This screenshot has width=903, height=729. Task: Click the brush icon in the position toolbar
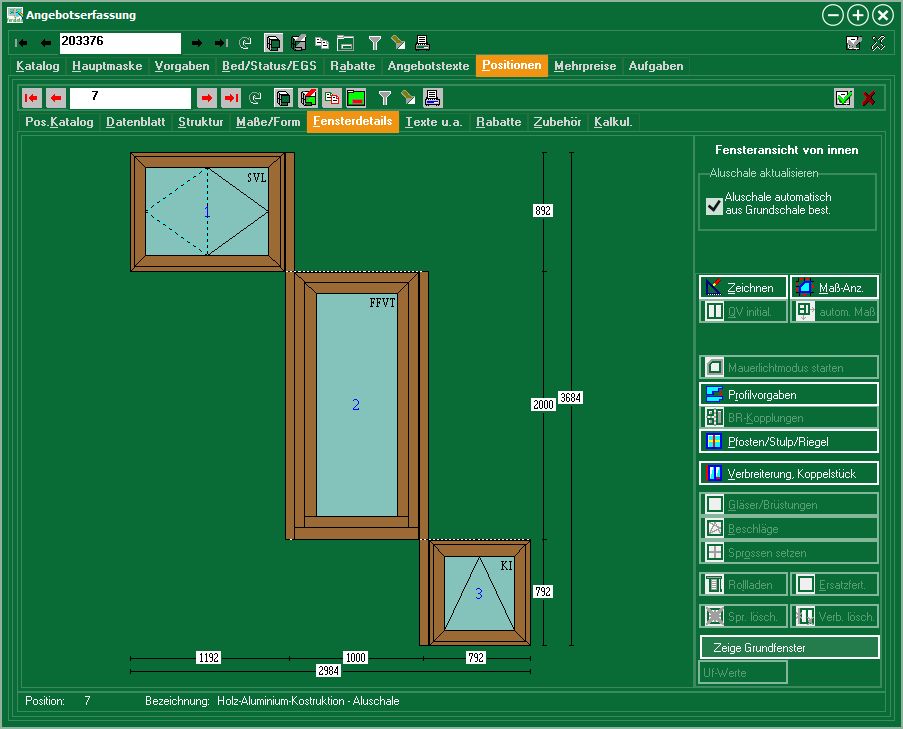pos(408,98)
